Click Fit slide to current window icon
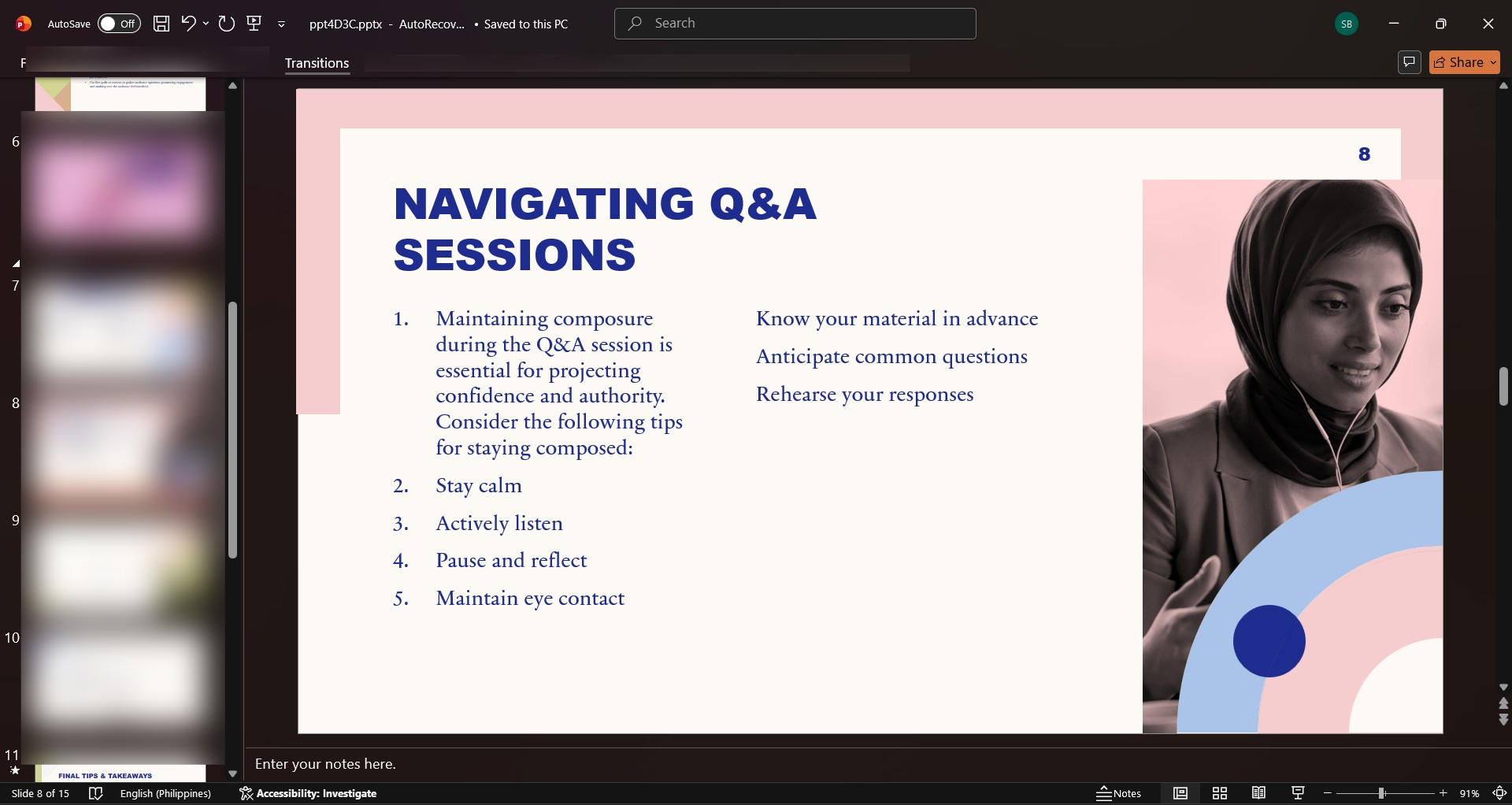The height and width of the screenshot is (805, 1512). click(x=1500, y=793)
